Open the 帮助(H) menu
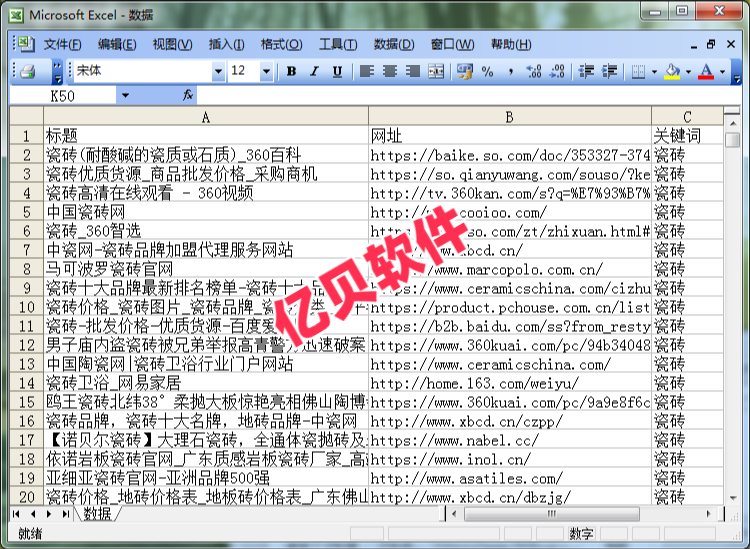 [511, 44]
